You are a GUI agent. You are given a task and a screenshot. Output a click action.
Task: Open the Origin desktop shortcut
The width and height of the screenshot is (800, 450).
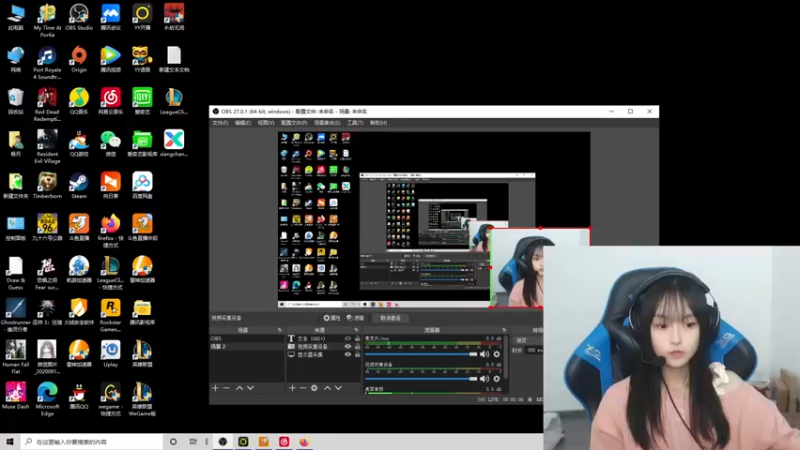[79, 59]
